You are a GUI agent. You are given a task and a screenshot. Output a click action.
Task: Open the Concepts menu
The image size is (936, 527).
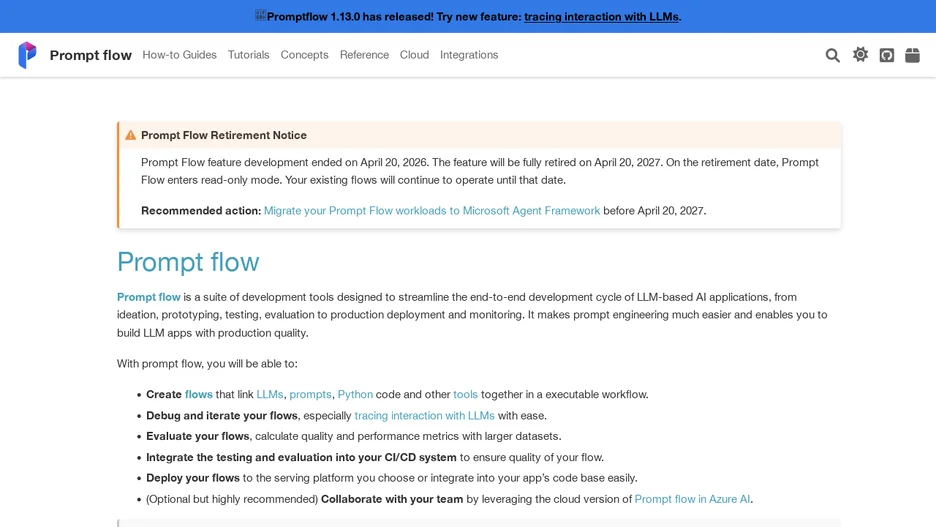pyautogui.click(x=304, y=55)
